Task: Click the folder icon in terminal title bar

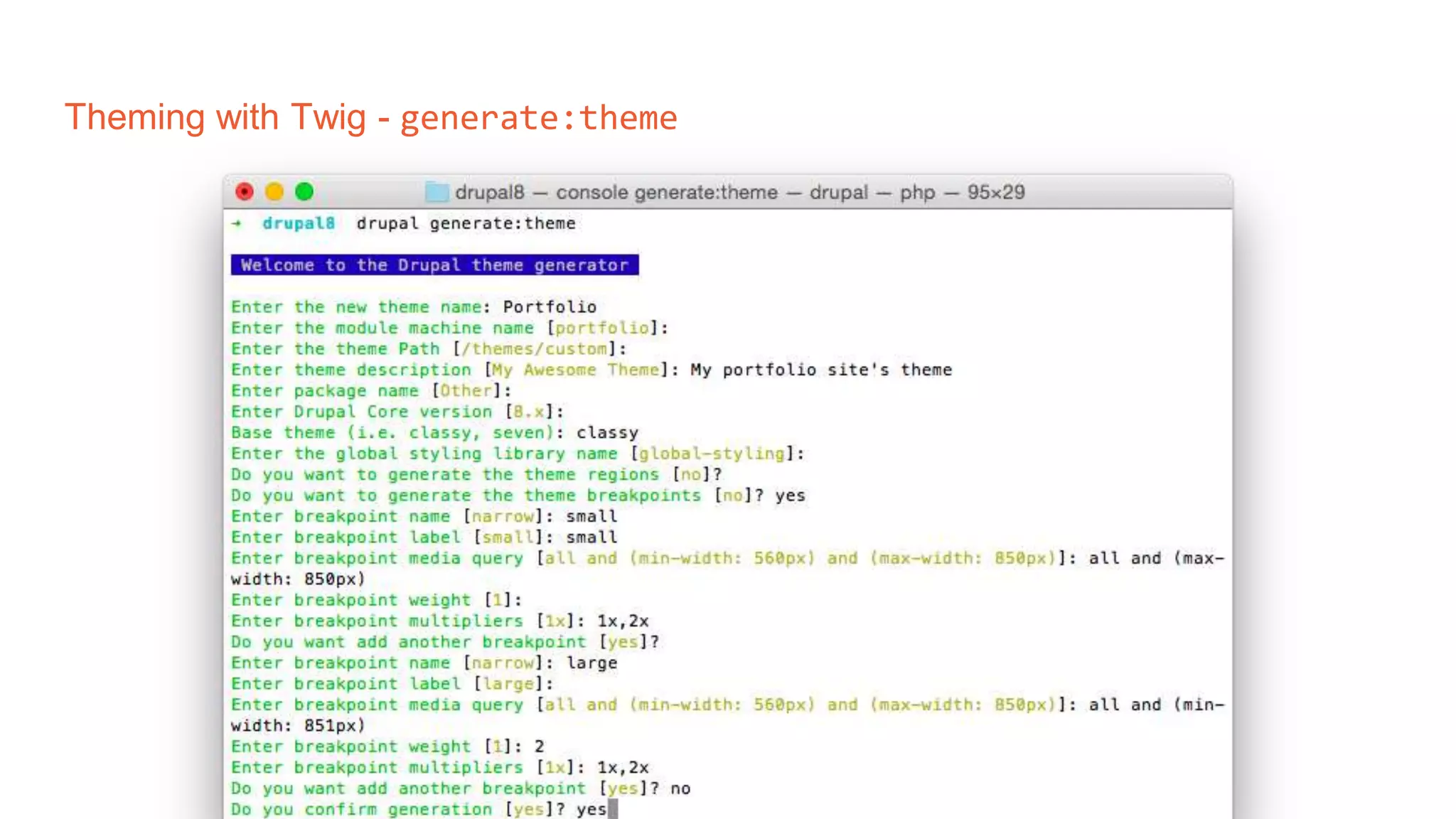Action: click(437, 192)
